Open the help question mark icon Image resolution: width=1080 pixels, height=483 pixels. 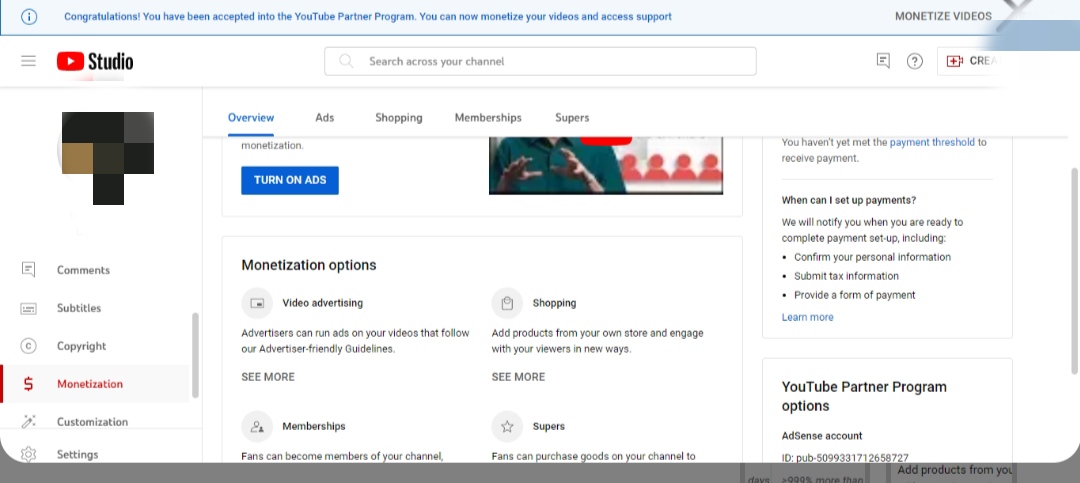click(x=915, y=61)
